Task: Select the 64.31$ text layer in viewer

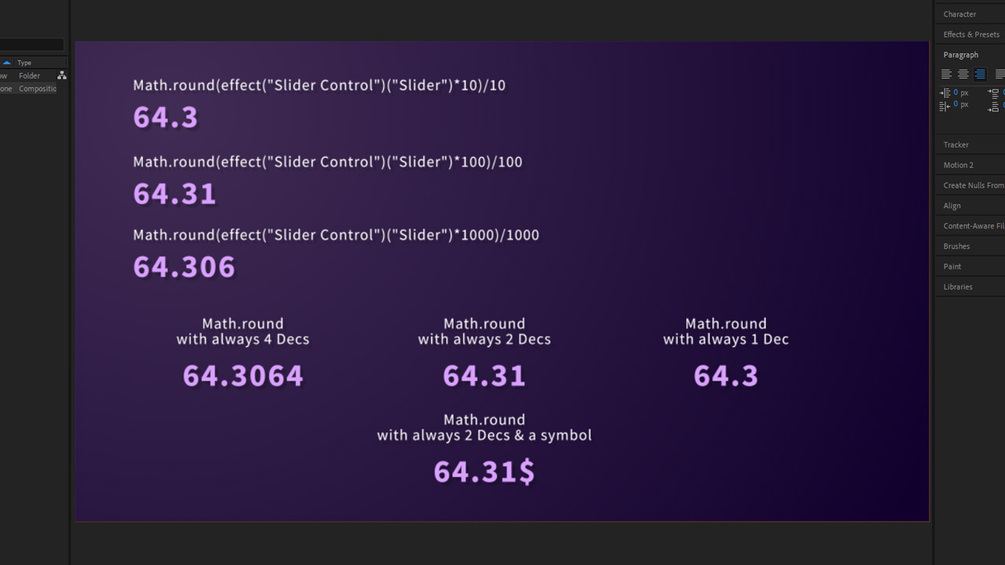Action: tap(484, 472)
